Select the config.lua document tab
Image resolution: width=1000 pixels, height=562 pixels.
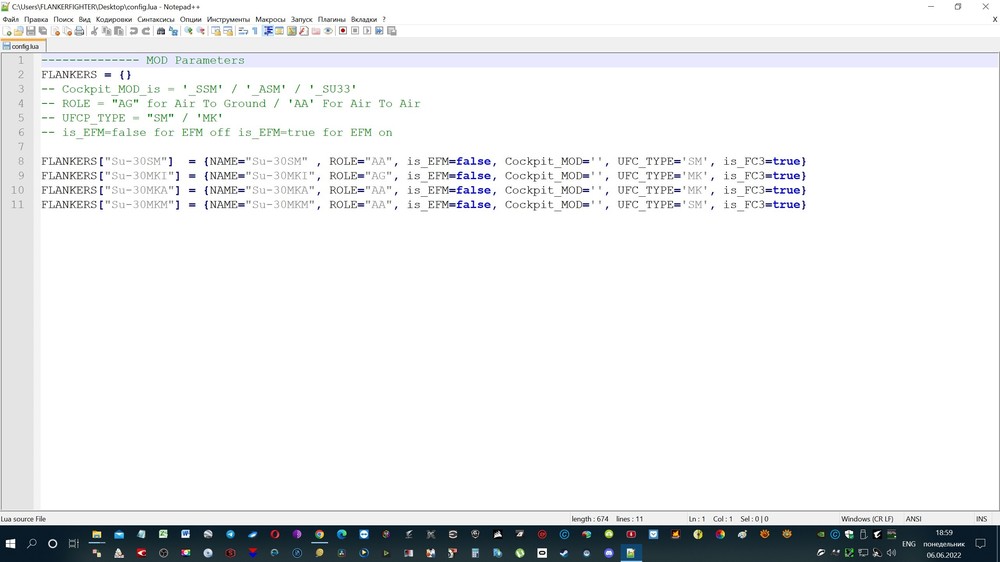pos(22,46)
